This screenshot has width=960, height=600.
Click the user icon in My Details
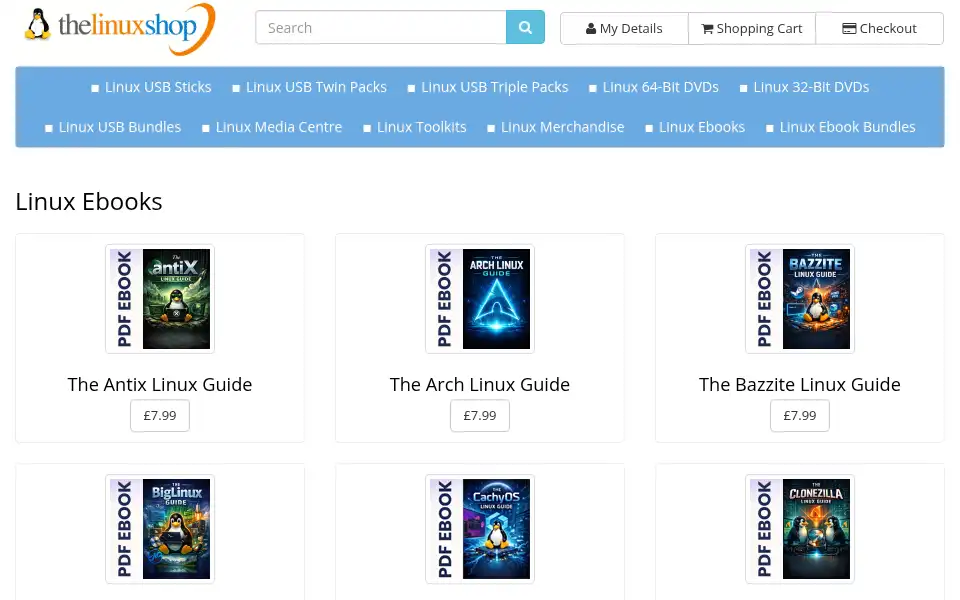(590, 29)
